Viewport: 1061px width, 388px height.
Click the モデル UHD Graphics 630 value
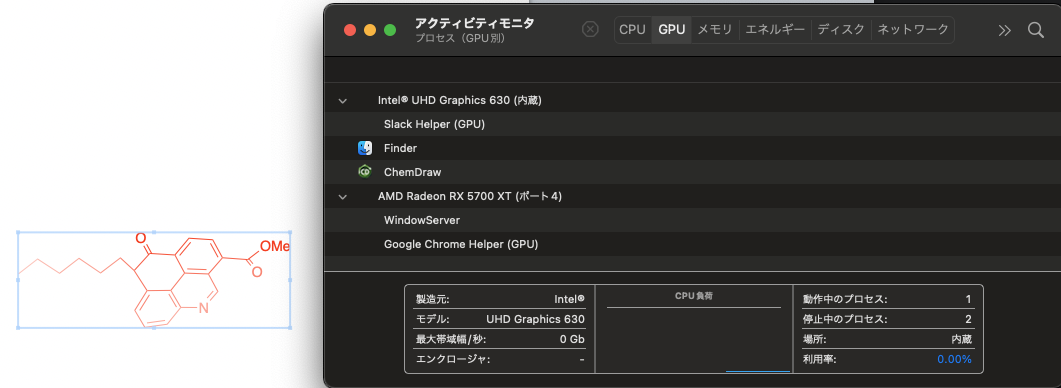pos(535,319)
